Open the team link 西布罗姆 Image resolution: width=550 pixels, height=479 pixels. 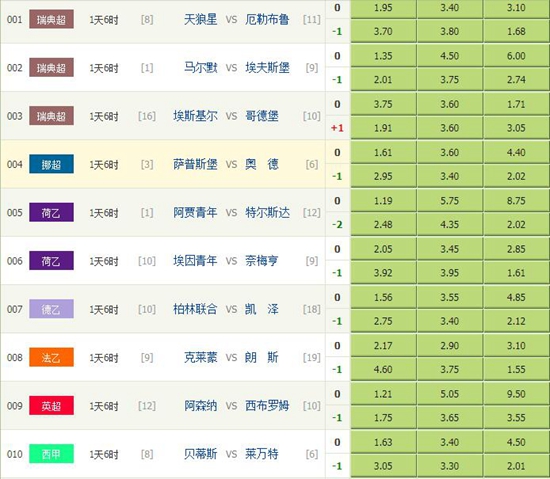[267, 406]
